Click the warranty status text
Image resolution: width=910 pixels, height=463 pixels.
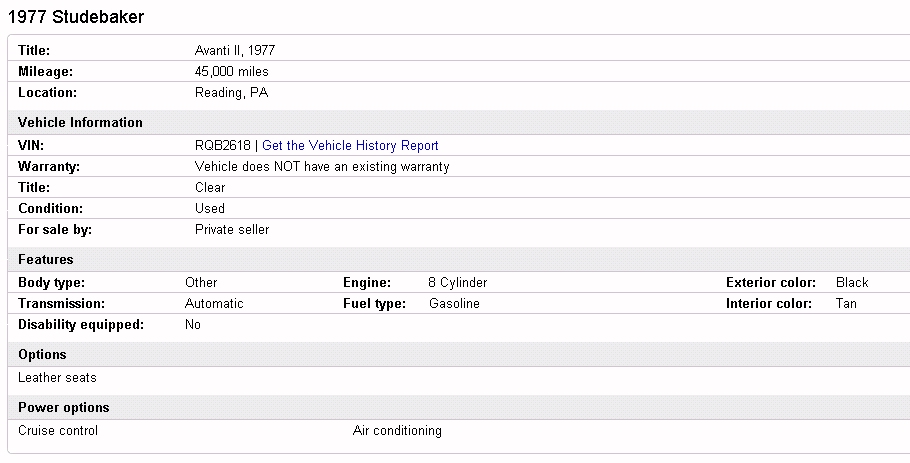coord(322,167)
